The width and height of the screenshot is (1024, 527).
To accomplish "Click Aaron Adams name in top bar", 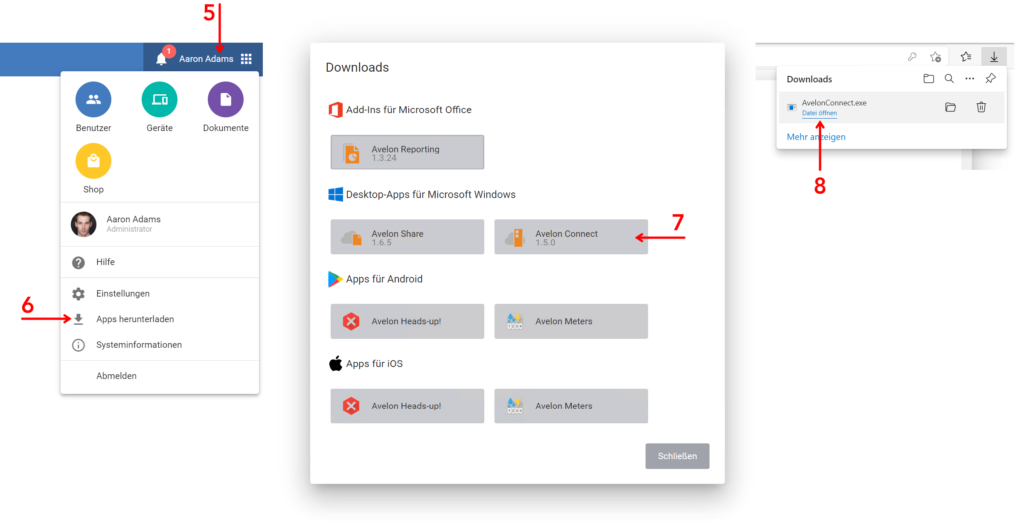I will (x=206, y=59).
